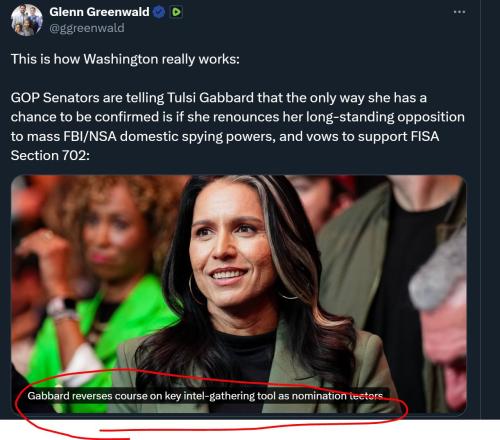Click the 'This is how Washington really works' line
This screenshot has height=440, width=500.
click(x=125, y=59)
